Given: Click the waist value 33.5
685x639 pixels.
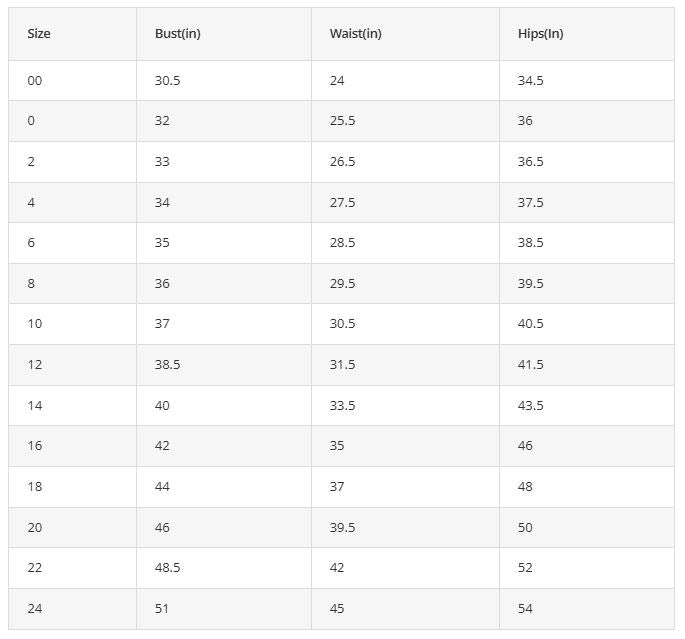Looking at the screenshot, I should click(x=342, y=405).
